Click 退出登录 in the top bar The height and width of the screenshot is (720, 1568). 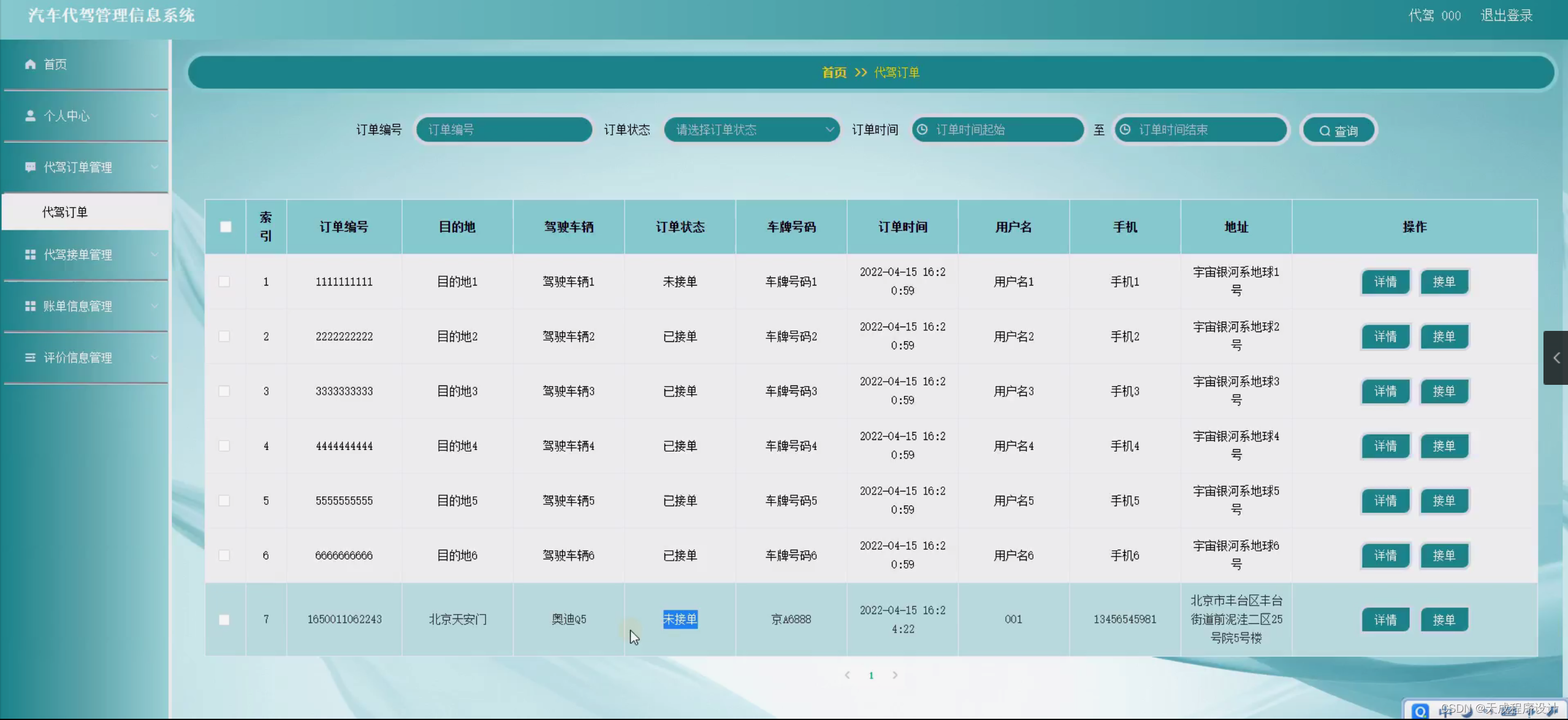[x=1509, y=15]
